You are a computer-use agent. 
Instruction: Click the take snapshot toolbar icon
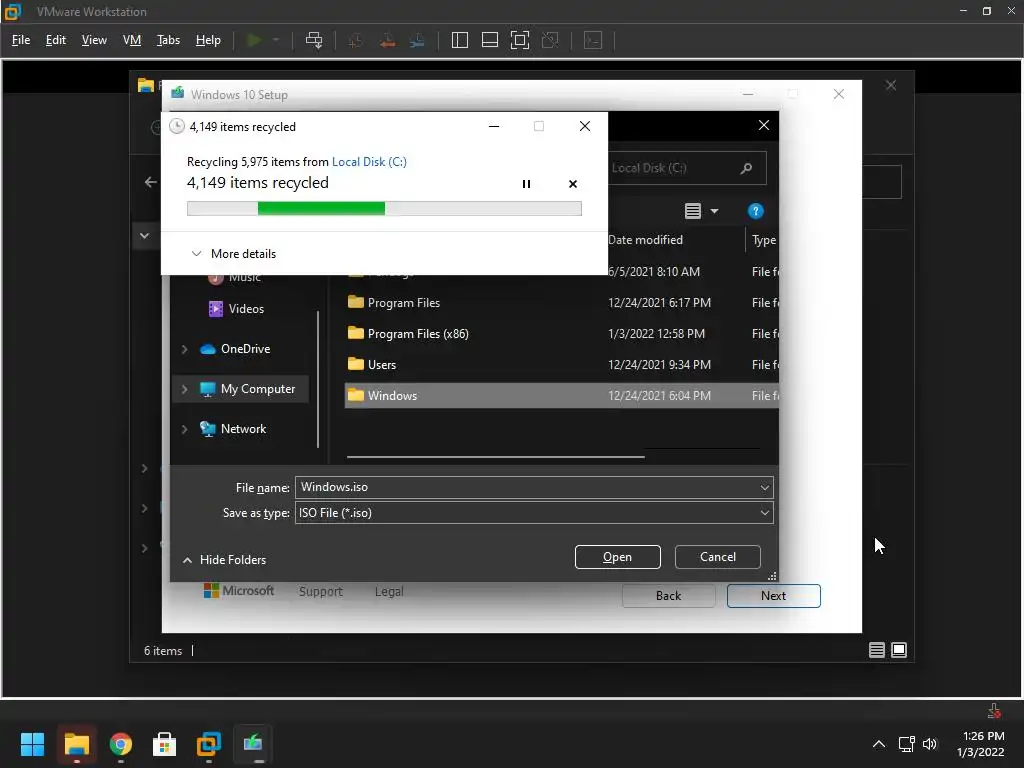(x=356, y=40)
